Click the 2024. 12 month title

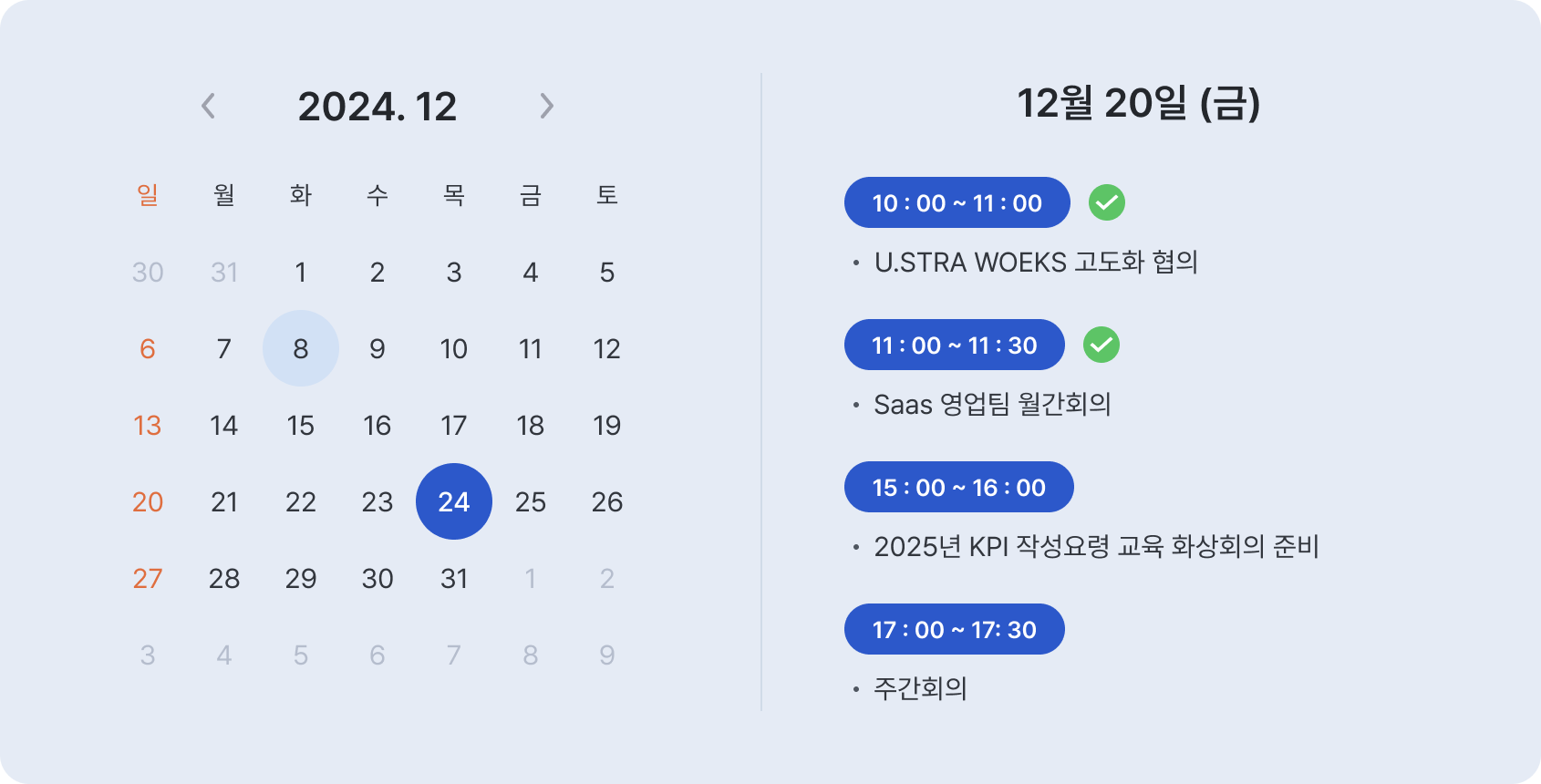tap(377, 107)
